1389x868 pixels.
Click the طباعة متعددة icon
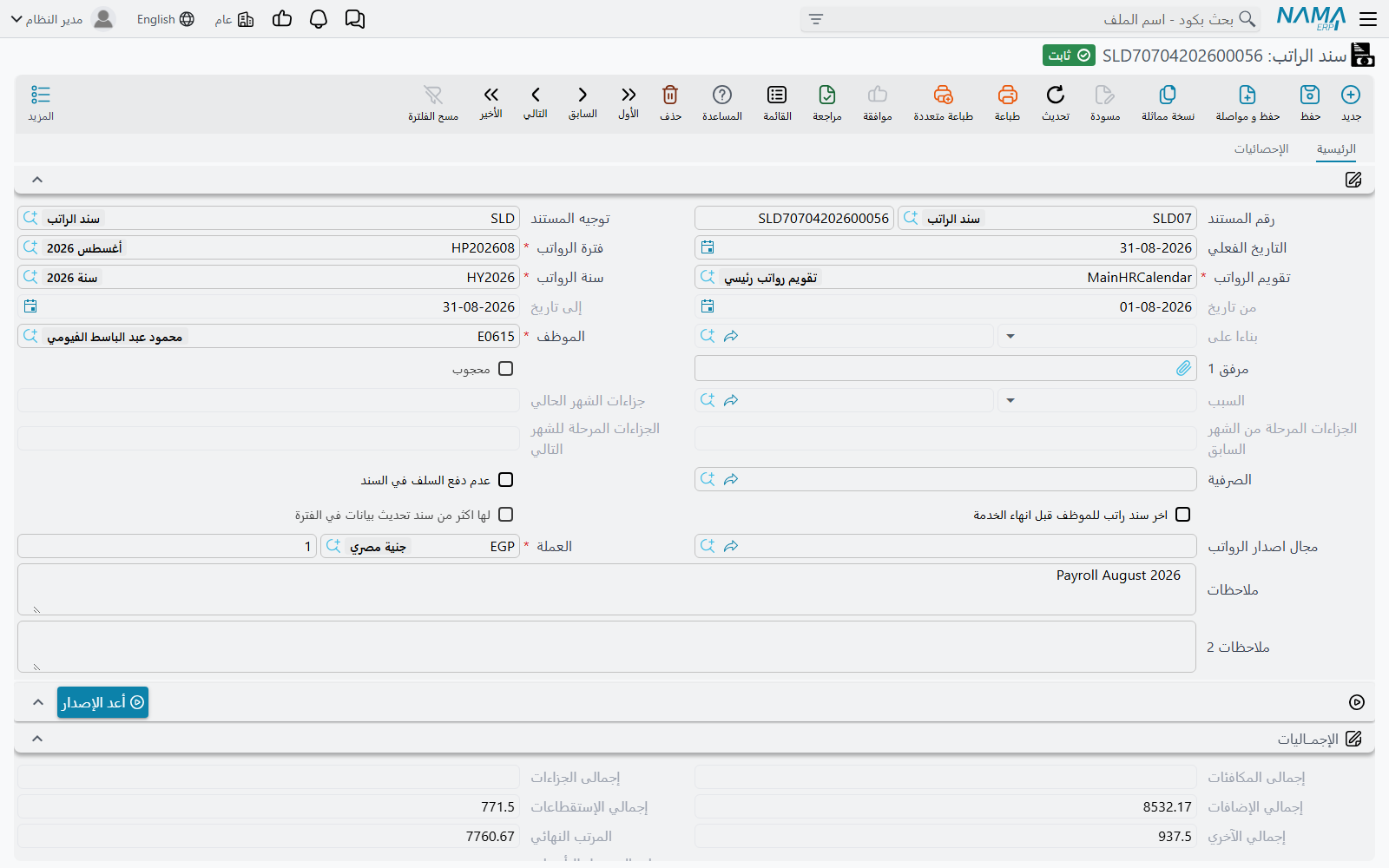click(x=944, y=95)
